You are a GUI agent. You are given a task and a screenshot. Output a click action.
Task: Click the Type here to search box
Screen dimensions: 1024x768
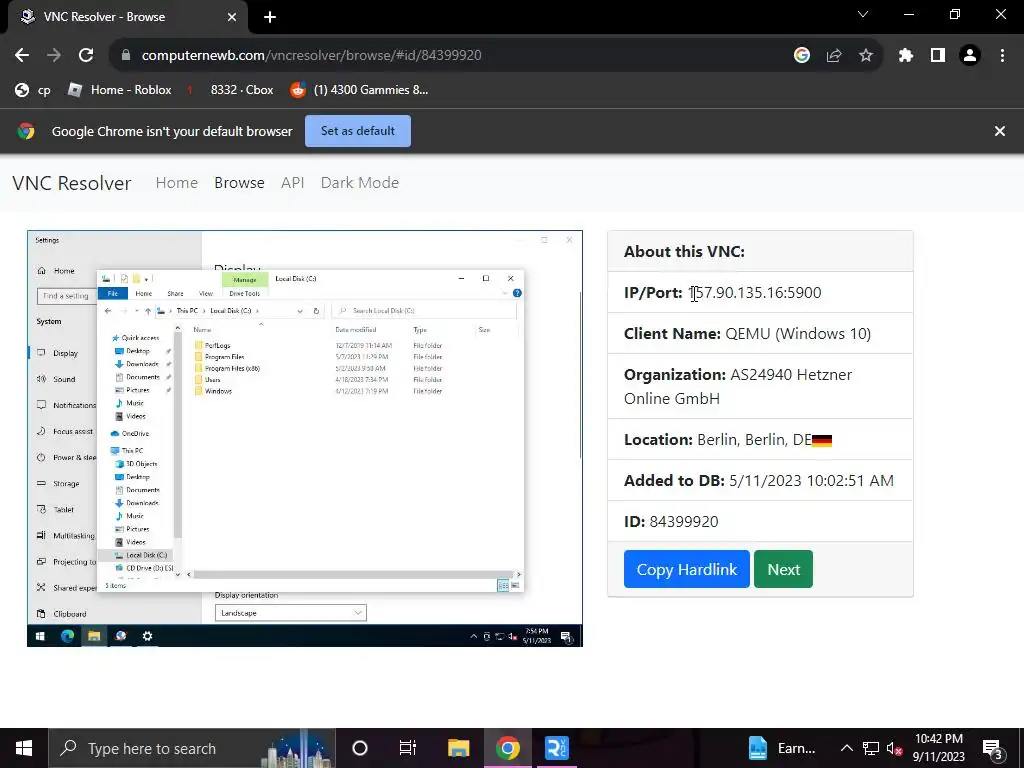click(192, 748)
